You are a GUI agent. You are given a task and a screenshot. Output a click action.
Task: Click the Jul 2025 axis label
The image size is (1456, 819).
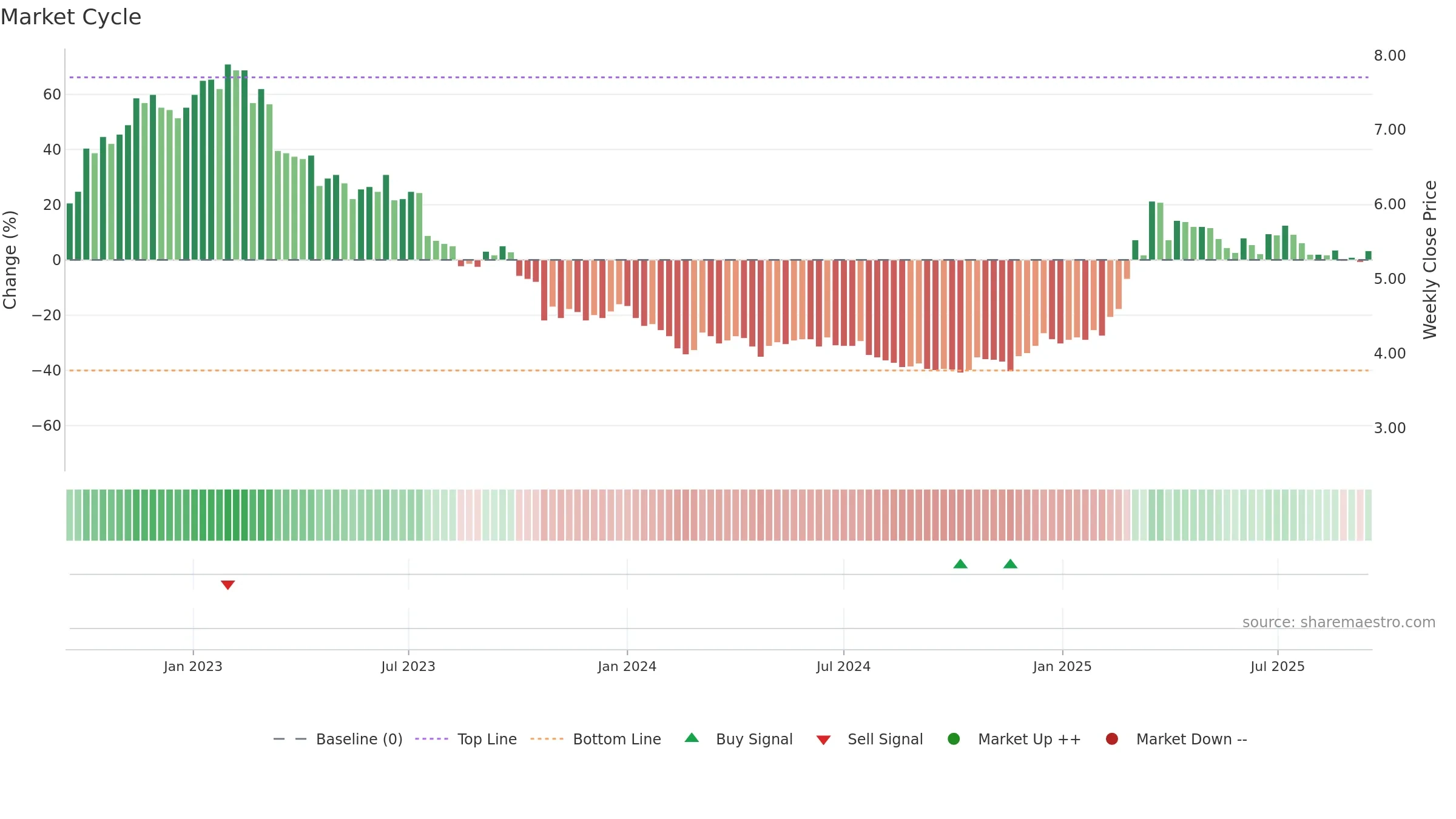(1278, 667)
